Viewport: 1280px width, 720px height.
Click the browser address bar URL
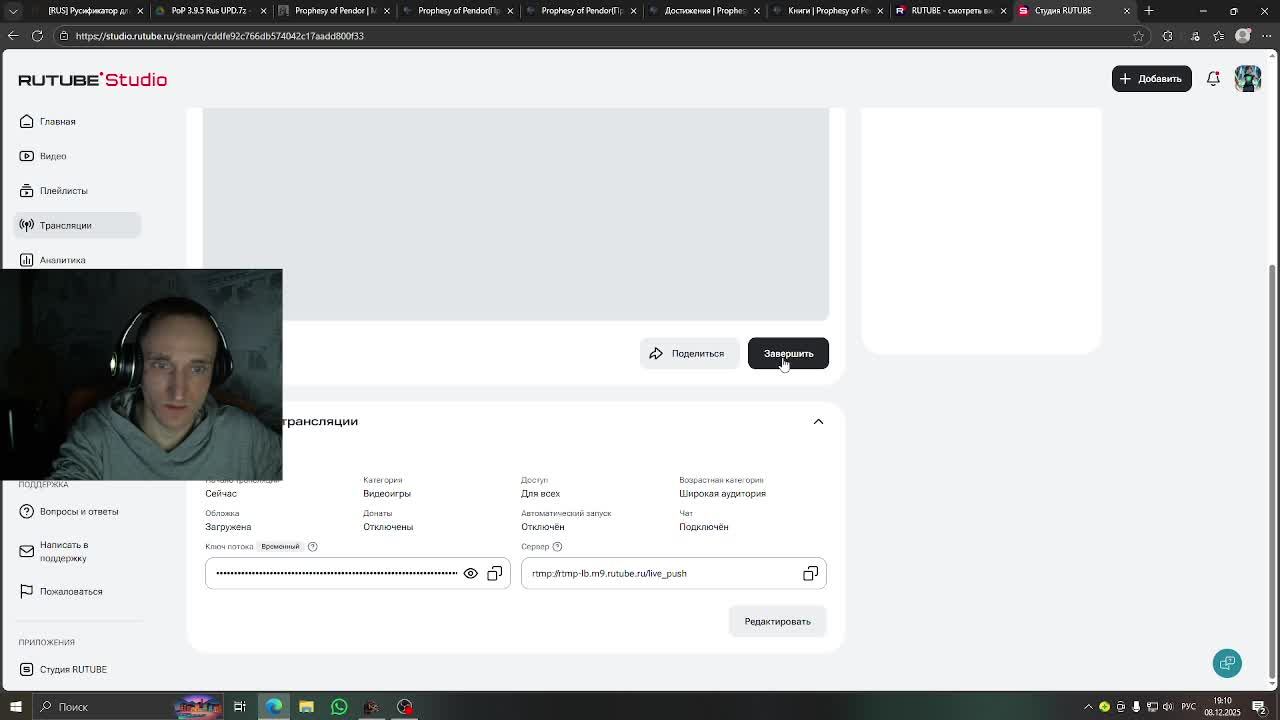(219, 36)
